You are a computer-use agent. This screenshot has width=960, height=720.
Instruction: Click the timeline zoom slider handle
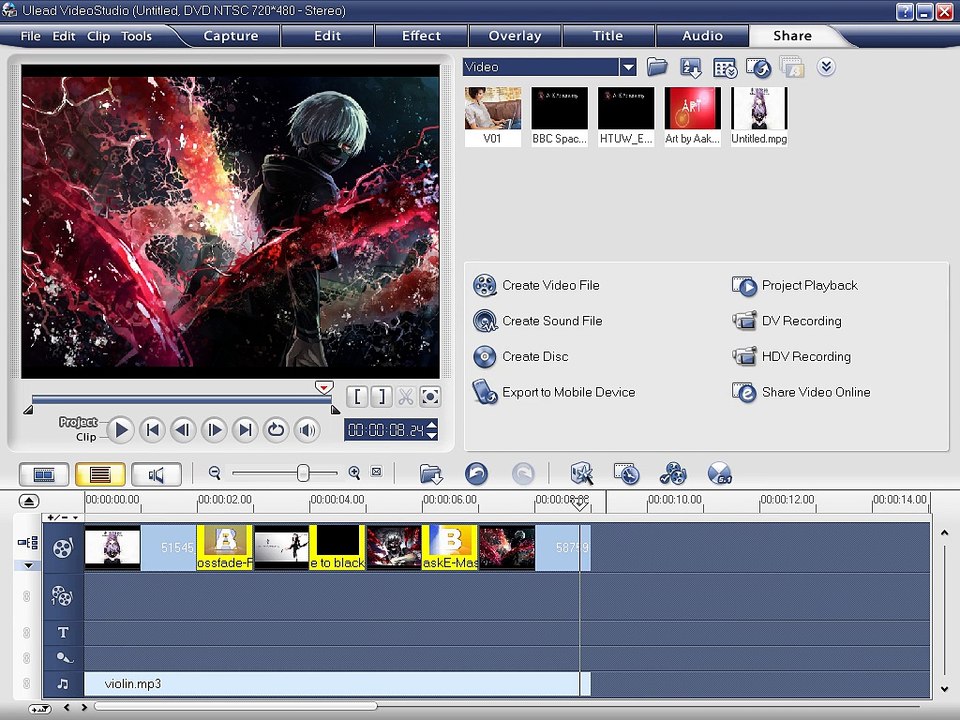[302, 473]
